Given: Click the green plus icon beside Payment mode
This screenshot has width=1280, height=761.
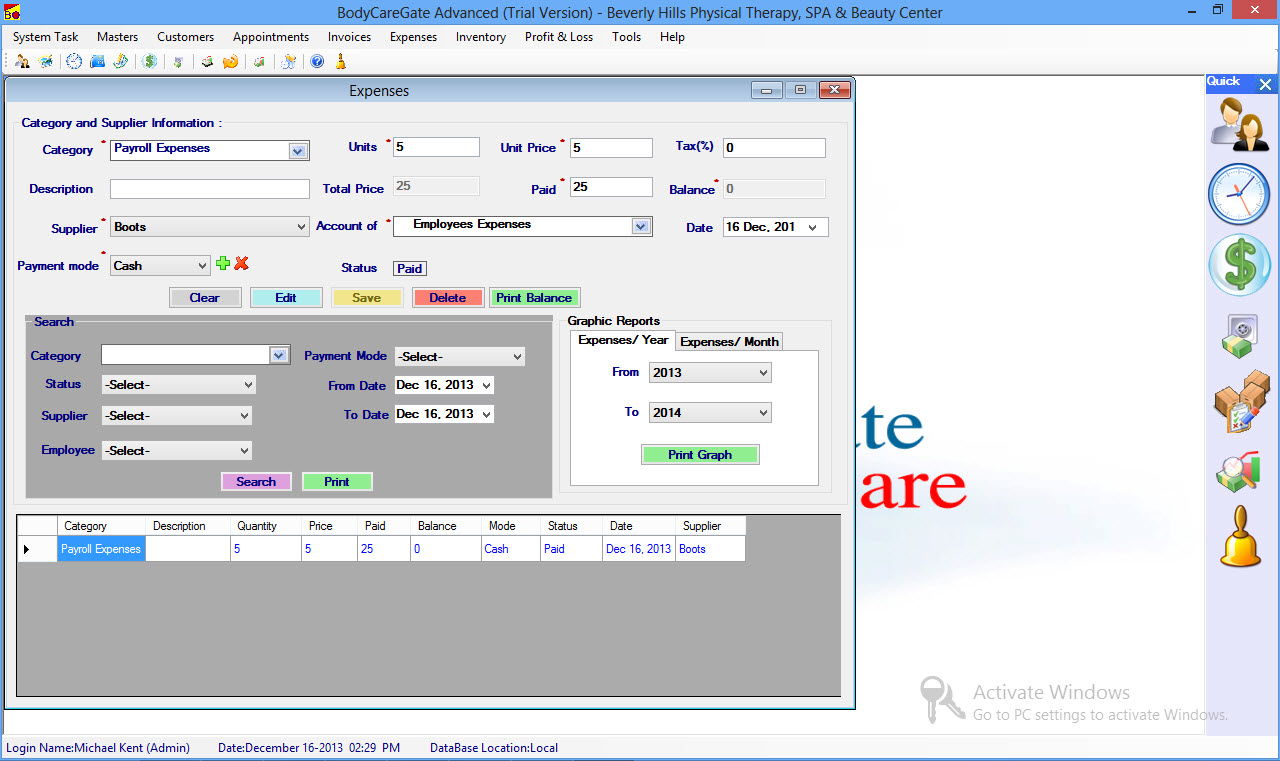Looking at the screenshot, I should pos(223,264).
